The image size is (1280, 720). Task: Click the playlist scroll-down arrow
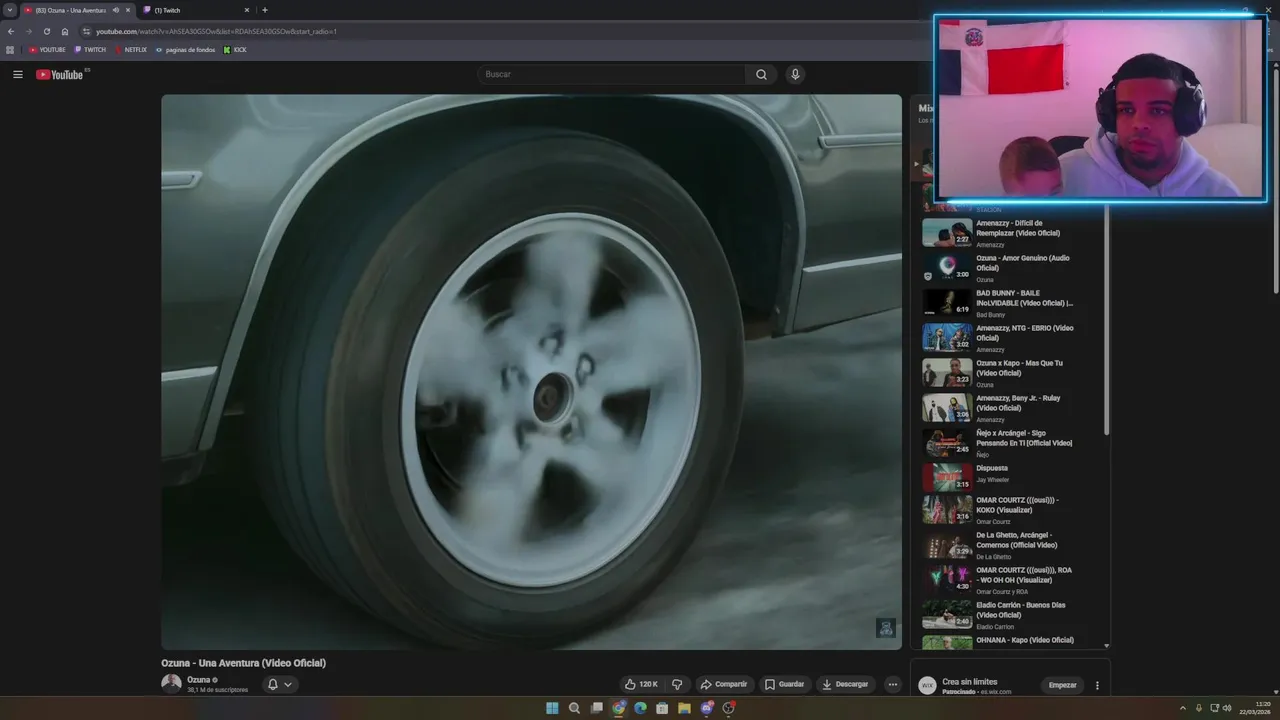point(1106,645)
